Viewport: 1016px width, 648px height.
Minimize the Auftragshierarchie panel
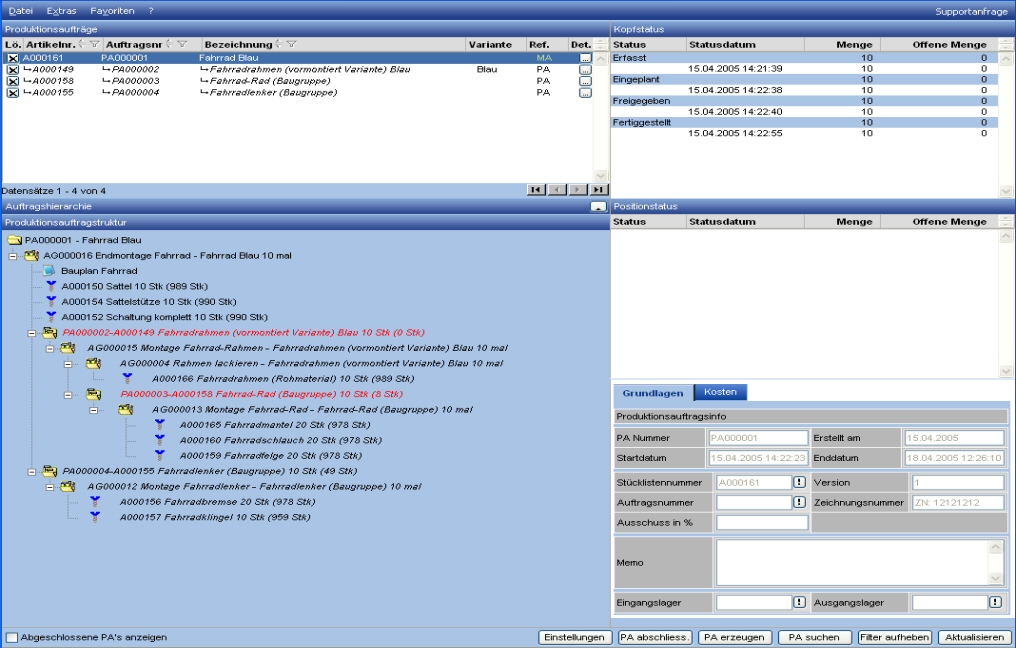(x=598, y=206)
